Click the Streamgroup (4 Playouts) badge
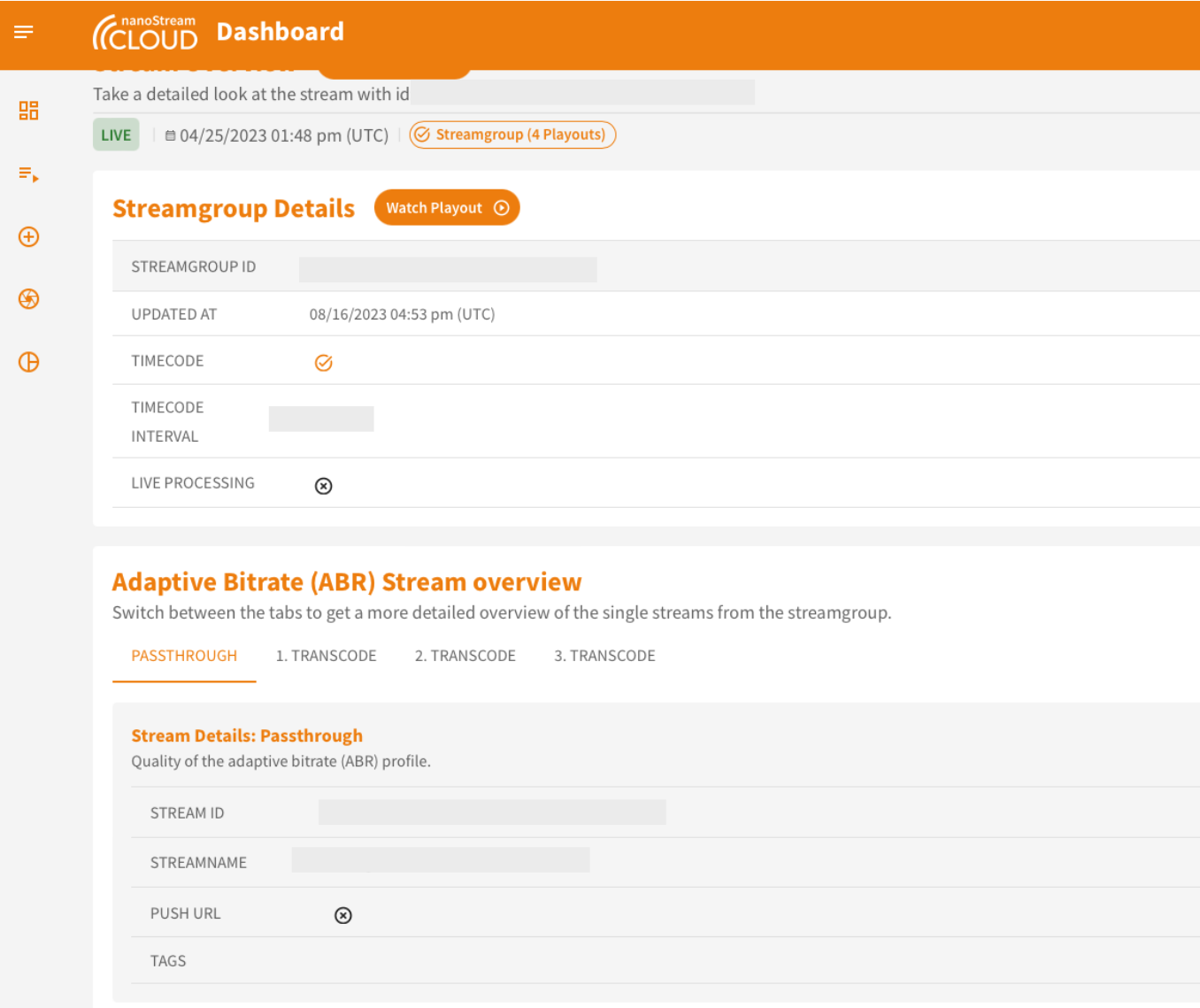Viewport: 1200px width, 1008px height. click(x=512, y=135)
